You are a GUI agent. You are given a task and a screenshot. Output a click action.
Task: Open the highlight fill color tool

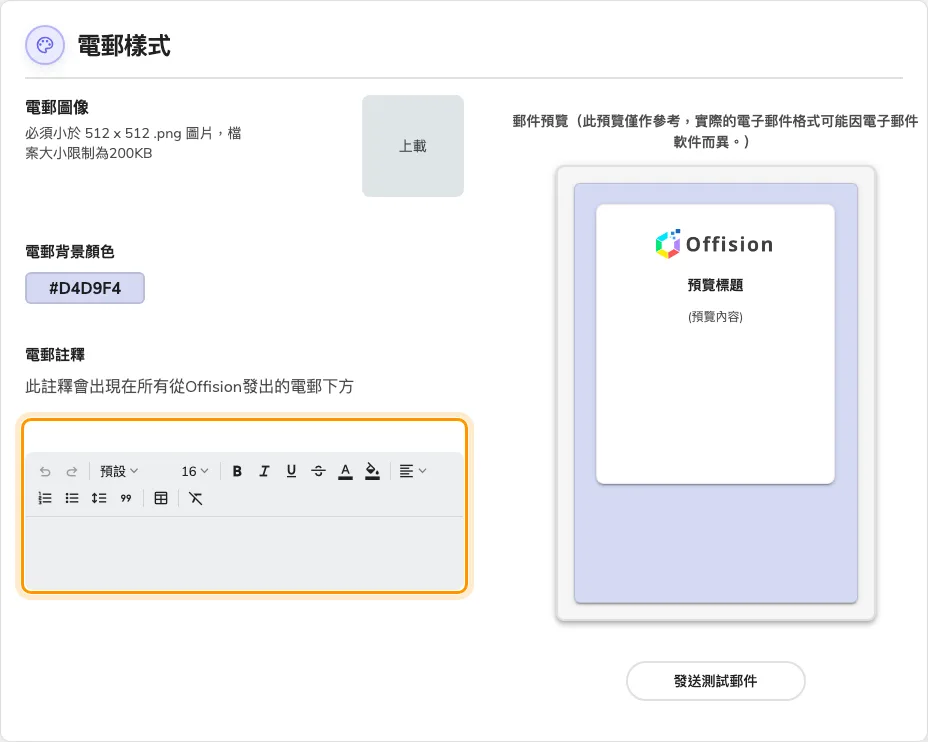(x=372, y=471)
